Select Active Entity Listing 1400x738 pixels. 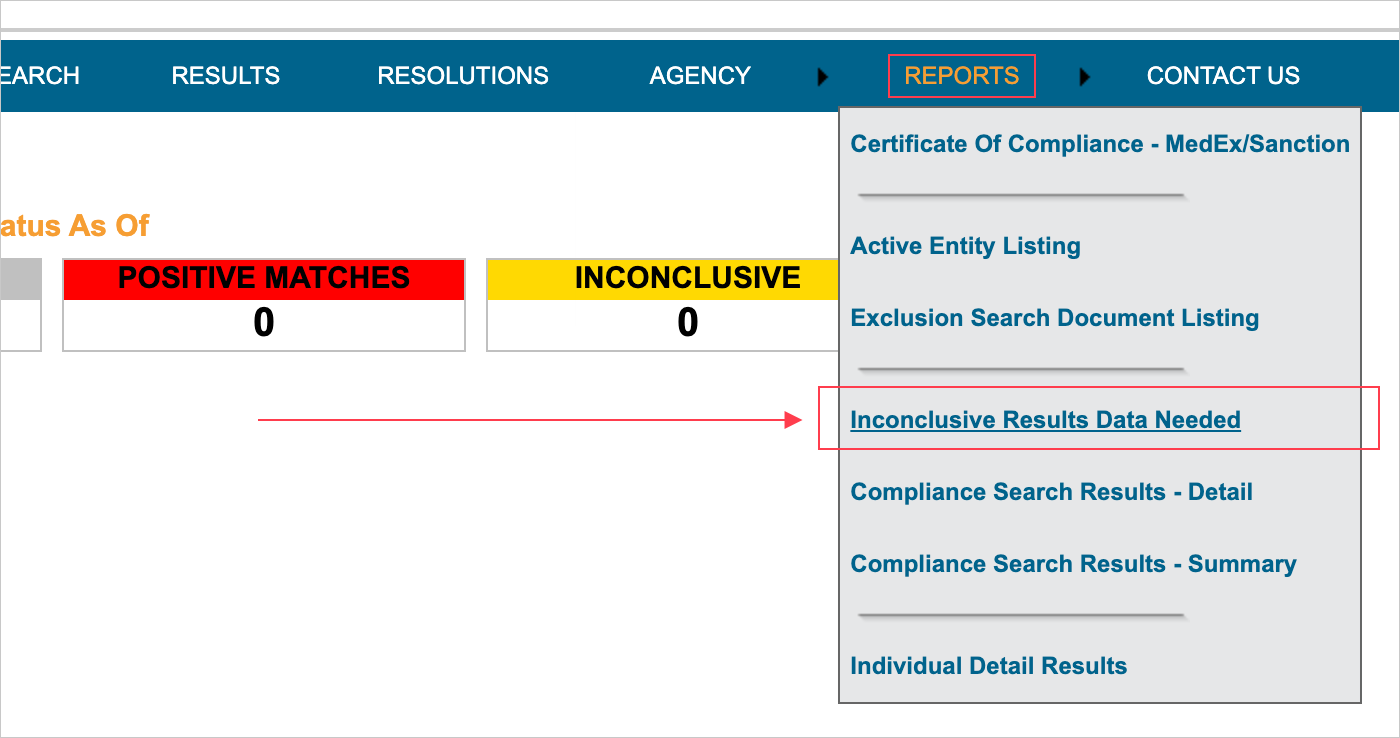(x=964, y=245)
